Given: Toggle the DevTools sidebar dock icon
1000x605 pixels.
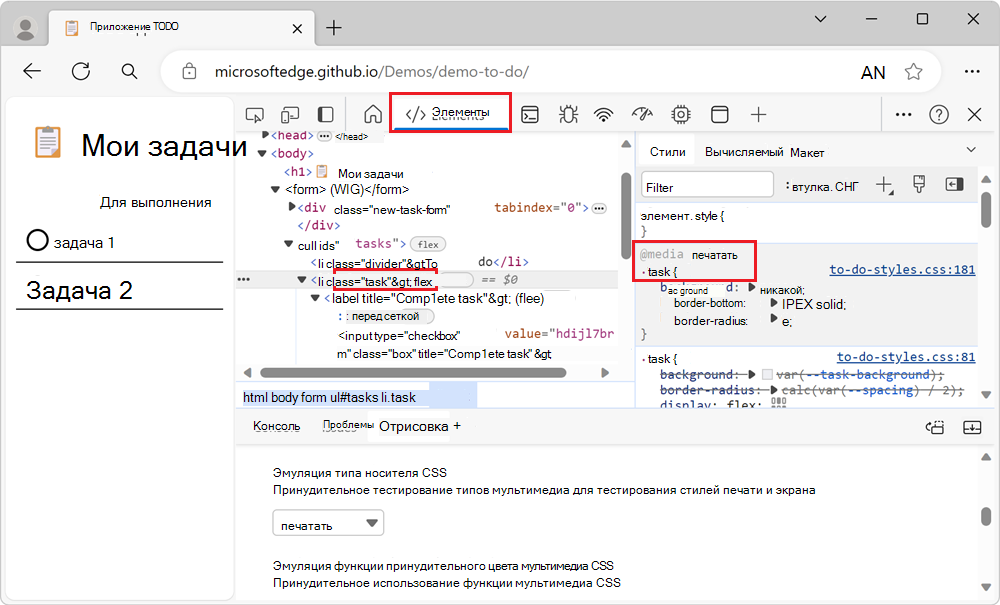Looking at the screenshot, I should [x=325, y=115].
